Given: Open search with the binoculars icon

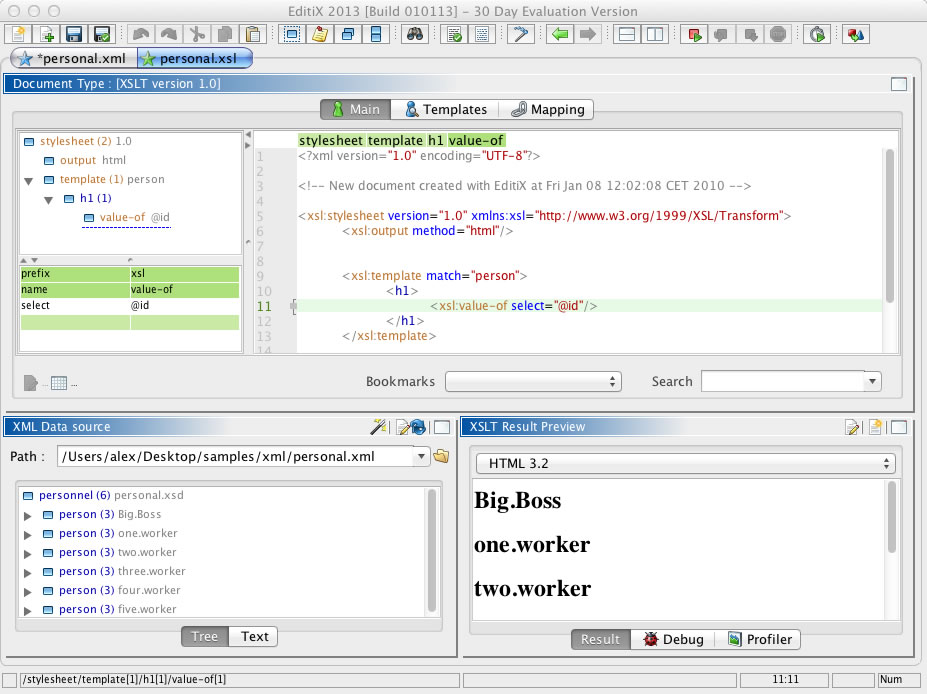Looking at the screenshot, I should [415, 34].
